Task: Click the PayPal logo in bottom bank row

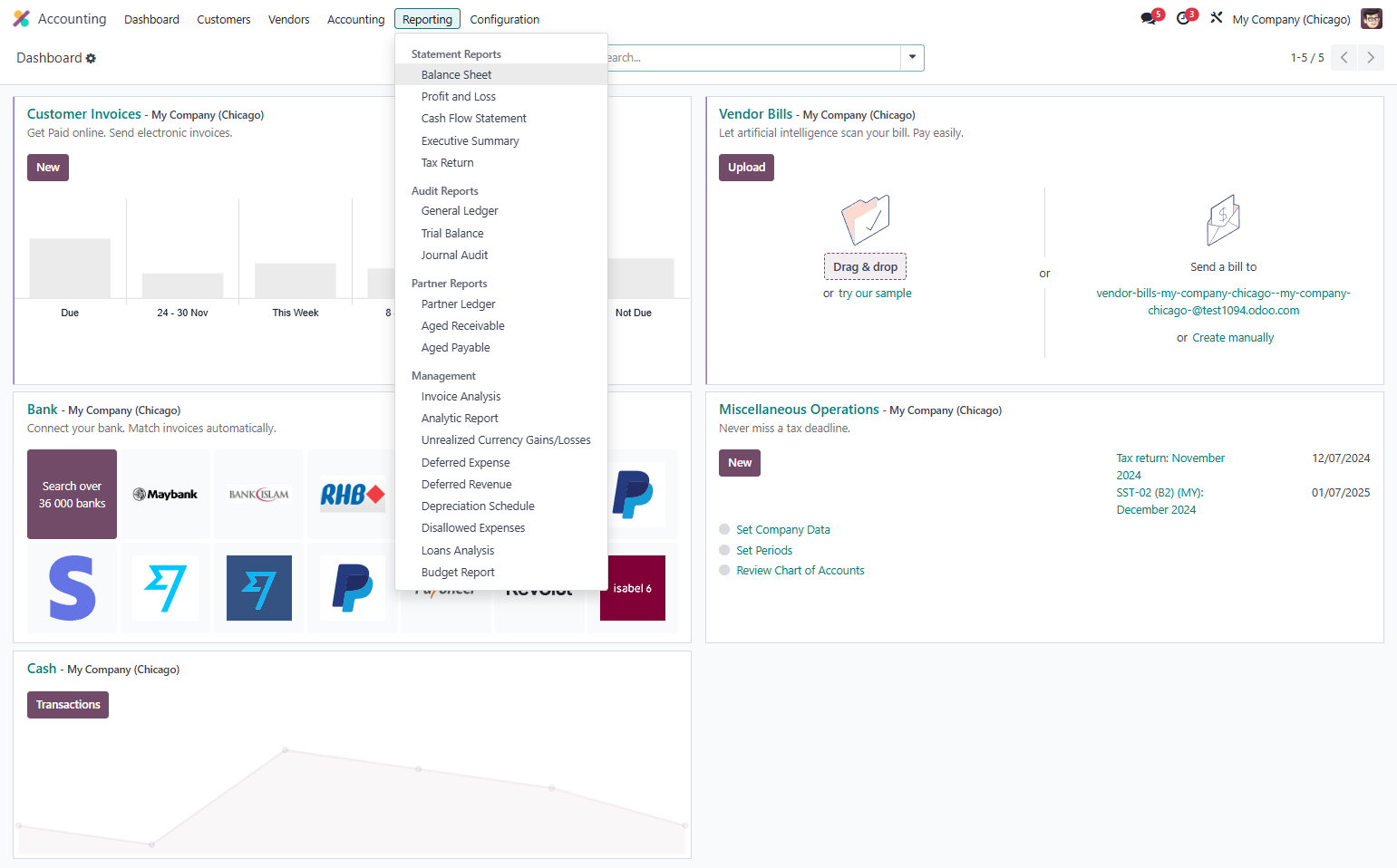Action: [353, 588]
